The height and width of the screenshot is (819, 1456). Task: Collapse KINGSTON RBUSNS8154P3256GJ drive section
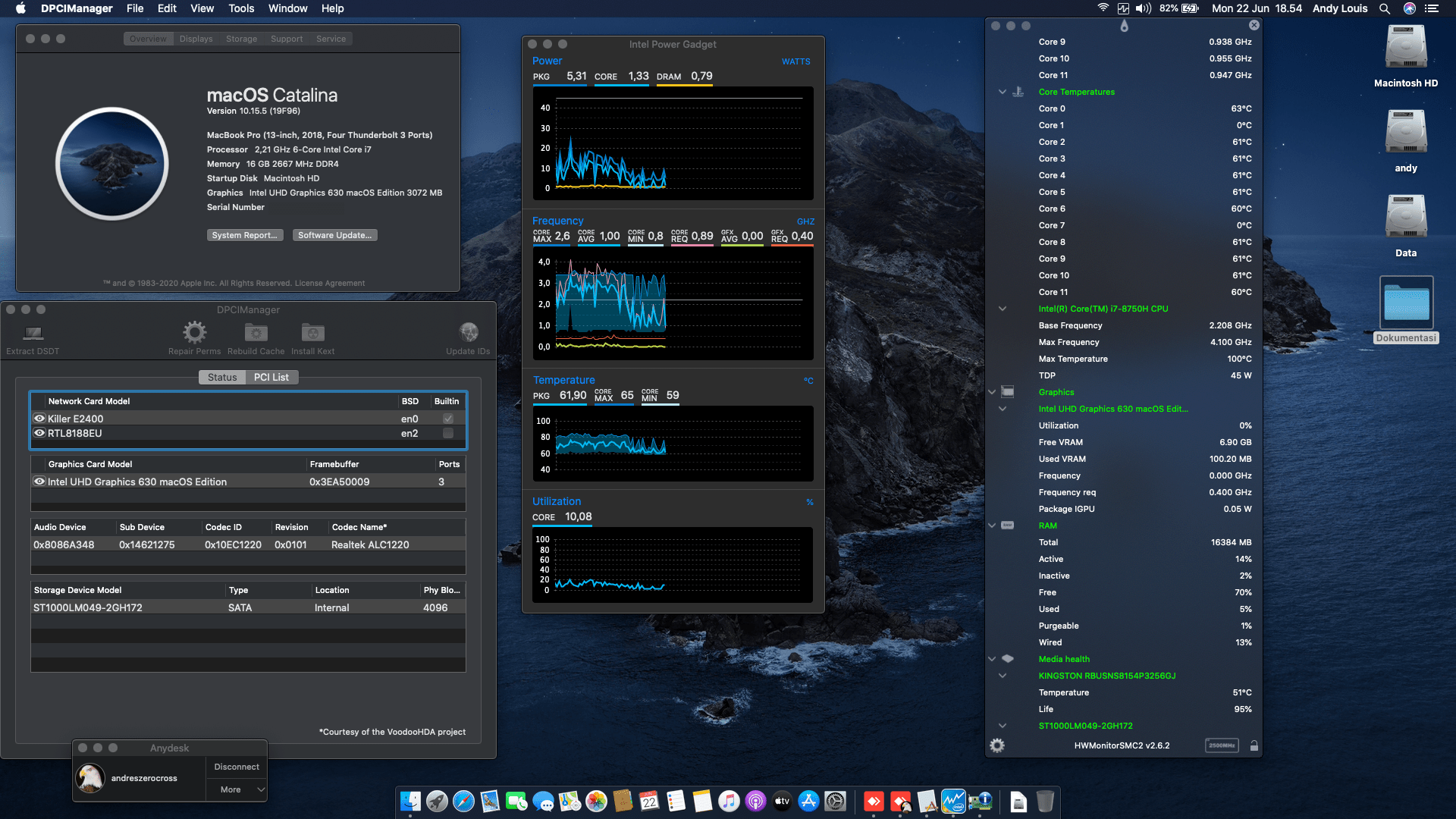click(1003, 676)
